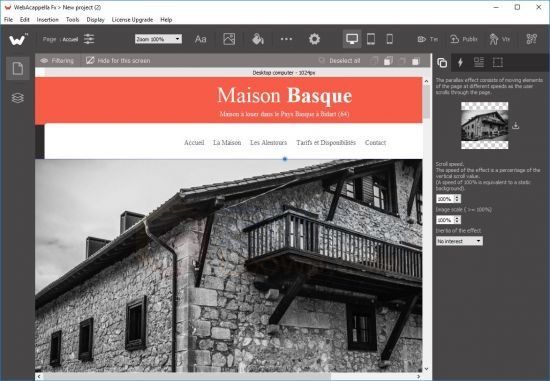
Task: Click the Deselect all button
Action: coord(339,61)
